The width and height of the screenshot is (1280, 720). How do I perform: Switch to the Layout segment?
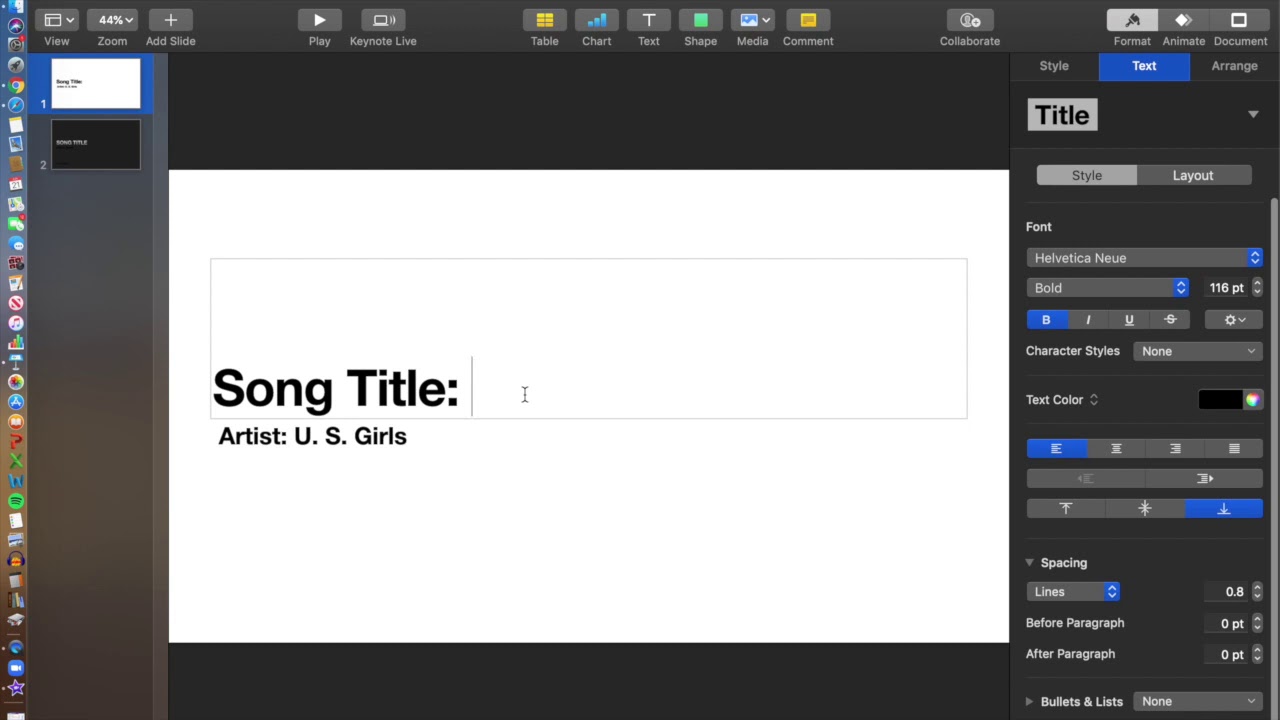point(1193,176)
